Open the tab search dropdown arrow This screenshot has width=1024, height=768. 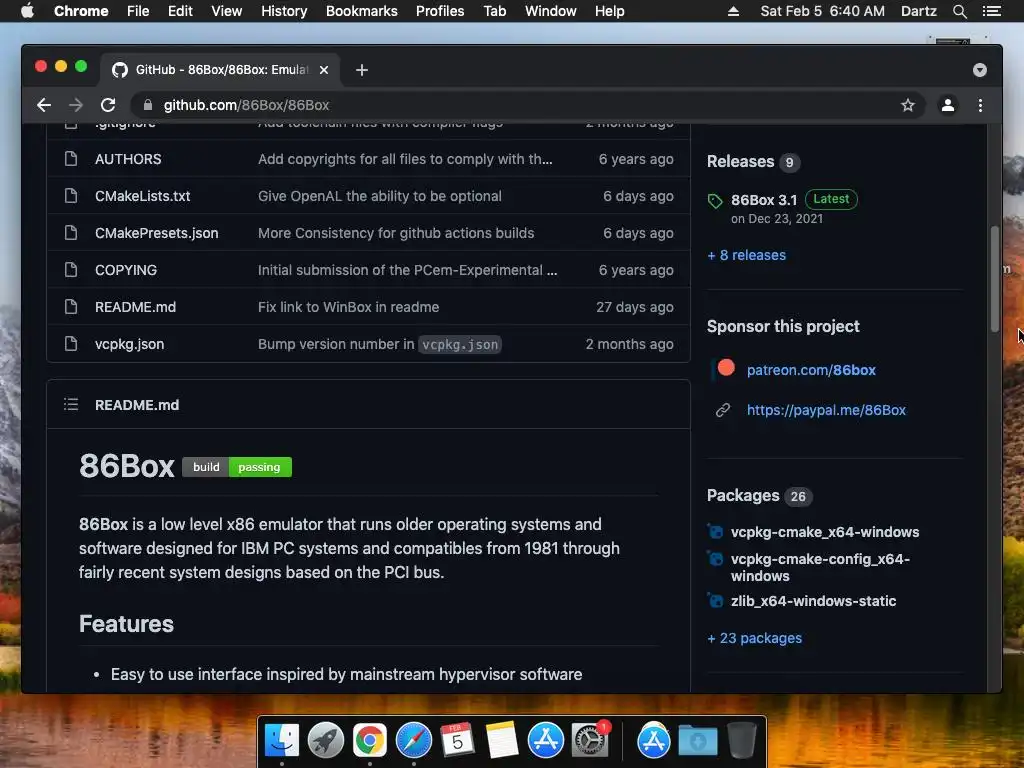[980, 70]
